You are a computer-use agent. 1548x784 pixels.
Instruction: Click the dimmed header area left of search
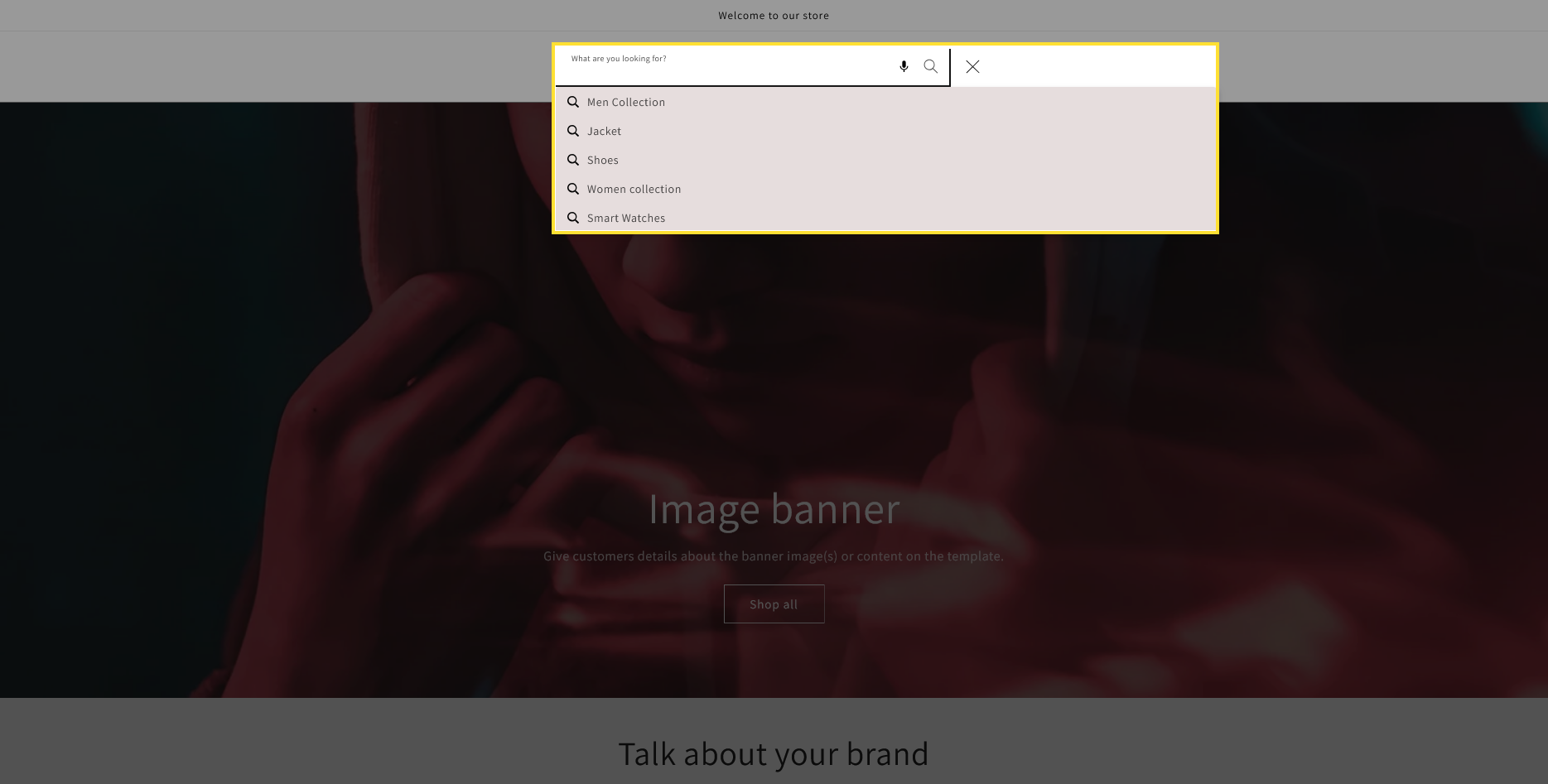click(x=273, y=66)
